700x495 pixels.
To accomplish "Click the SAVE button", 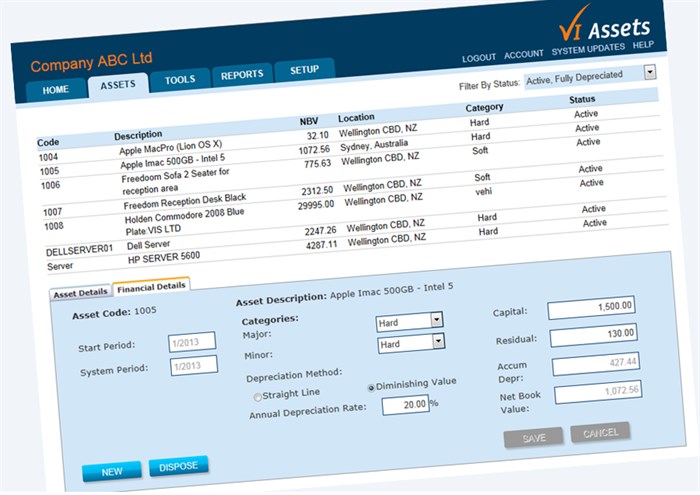I will (x=534, y=438).
